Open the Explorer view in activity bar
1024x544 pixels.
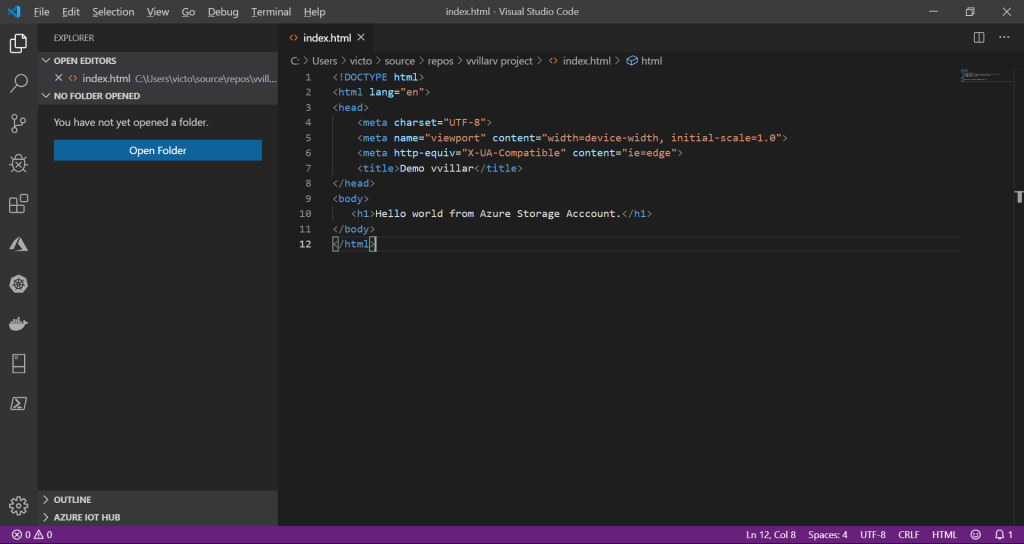pos(18,44)
